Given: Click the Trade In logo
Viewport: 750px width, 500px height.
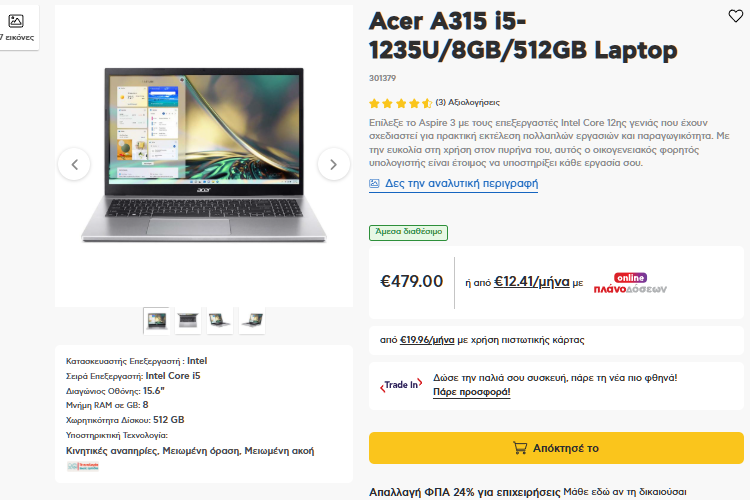Looking at the screenshot, I should (x=401, y=385).
